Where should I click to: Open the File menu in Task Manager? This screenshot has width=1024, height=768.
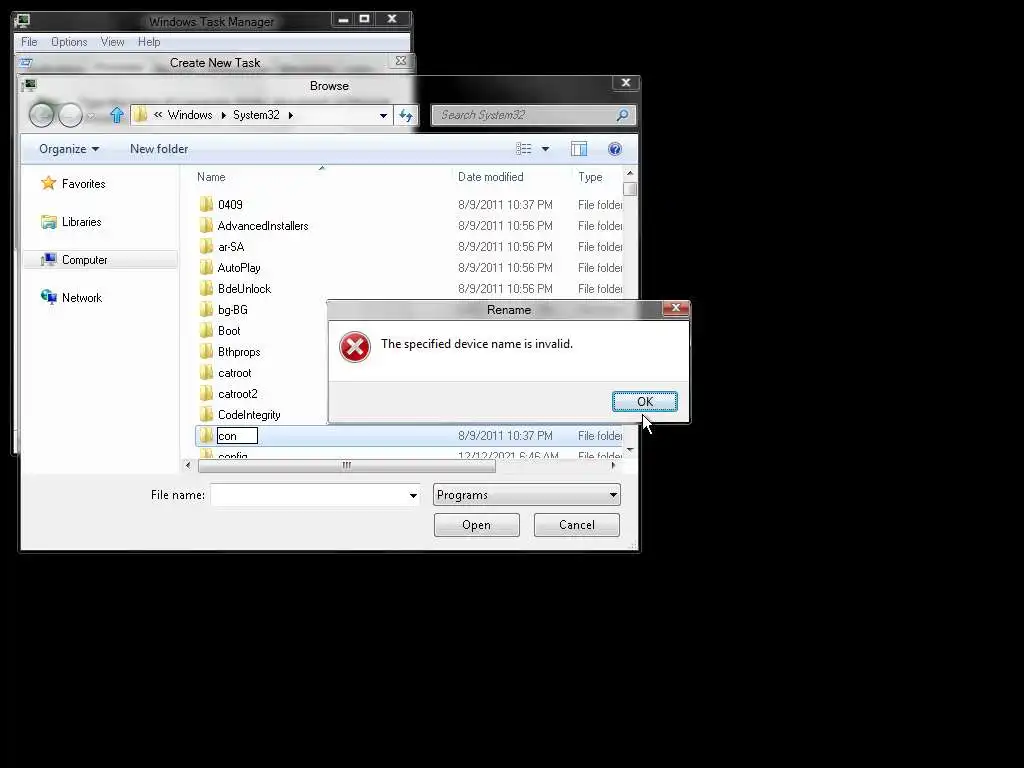click(29, 42)
